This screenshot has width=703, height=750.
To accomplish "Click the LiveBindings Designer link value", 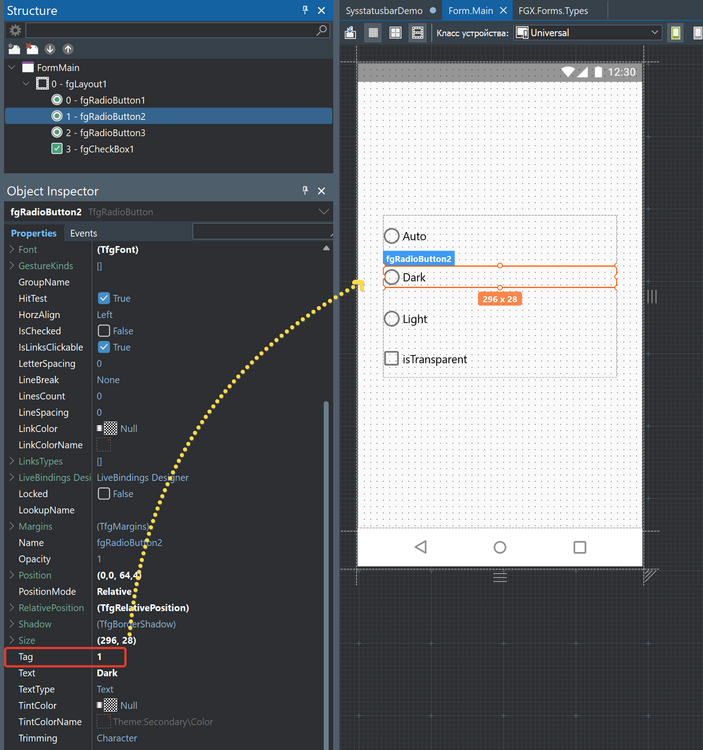I will [x=143, y=477].
